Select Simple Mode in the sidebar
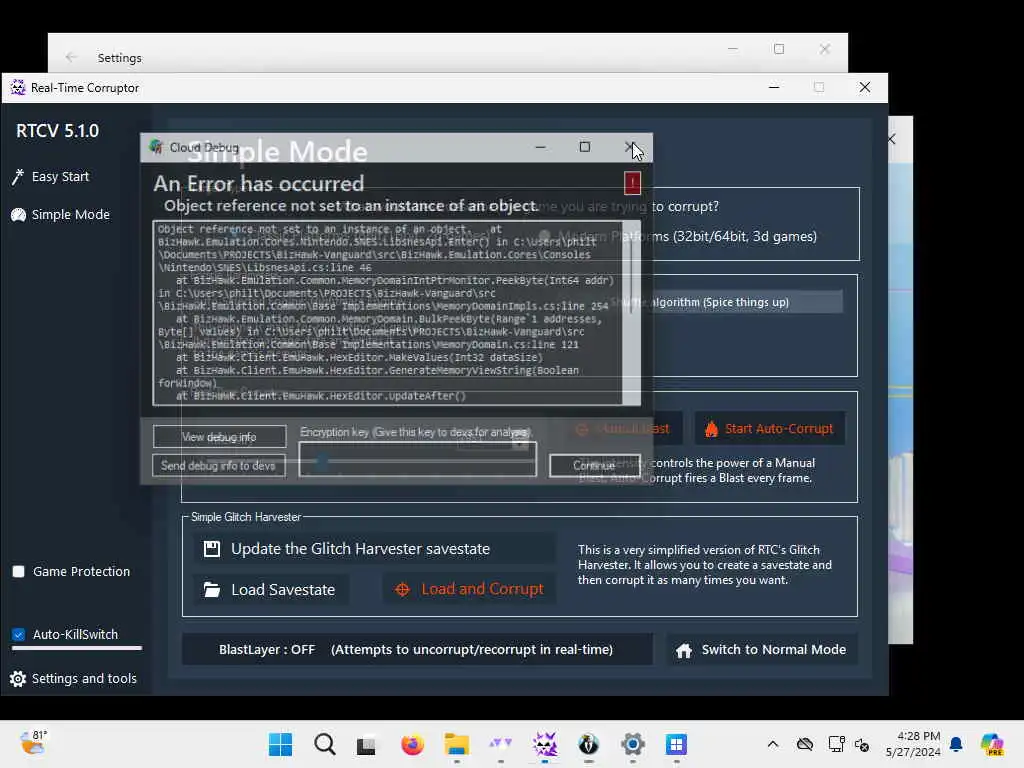 (x=60, y=214)
